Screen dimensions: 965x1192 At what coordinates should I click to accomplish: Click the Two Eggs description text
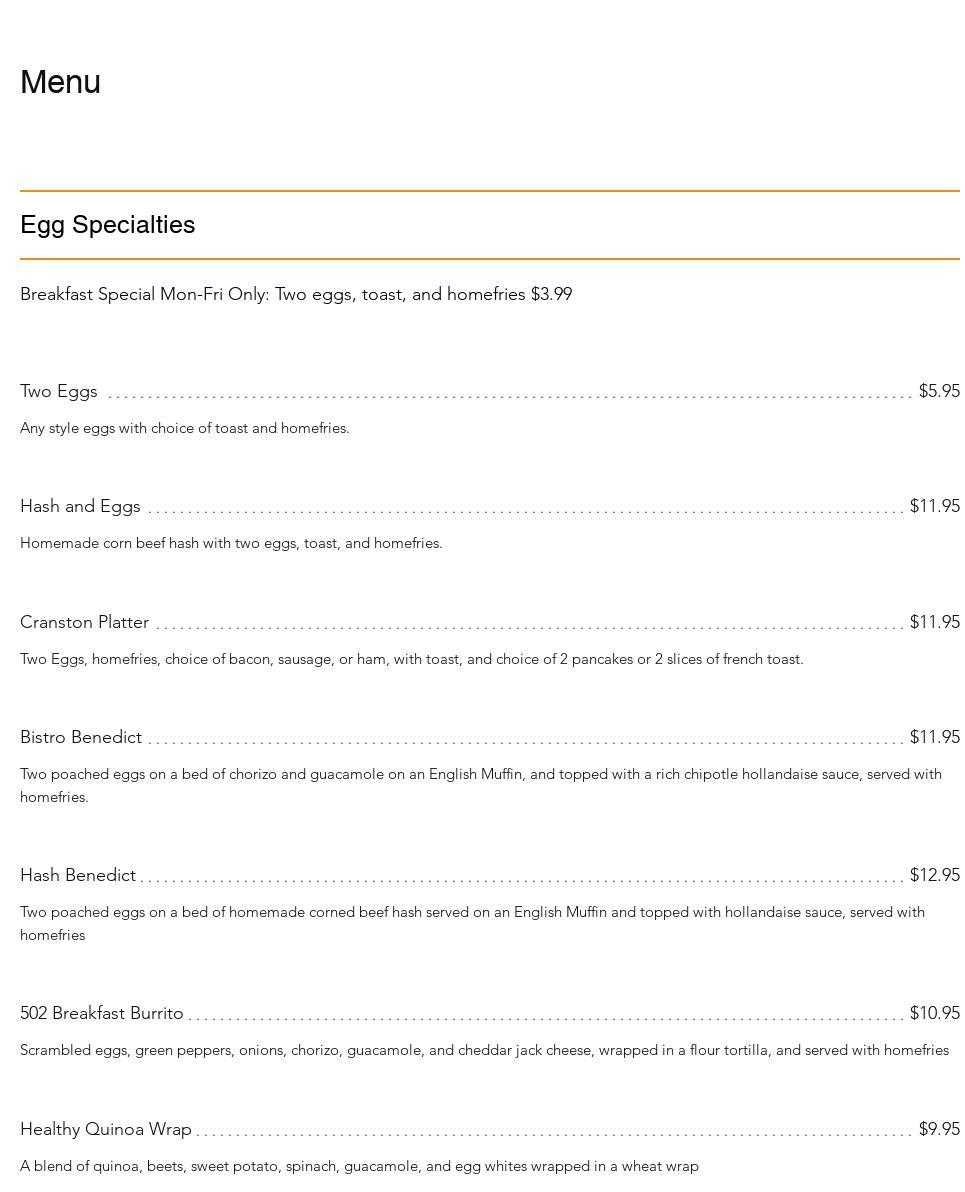point(184,428)
